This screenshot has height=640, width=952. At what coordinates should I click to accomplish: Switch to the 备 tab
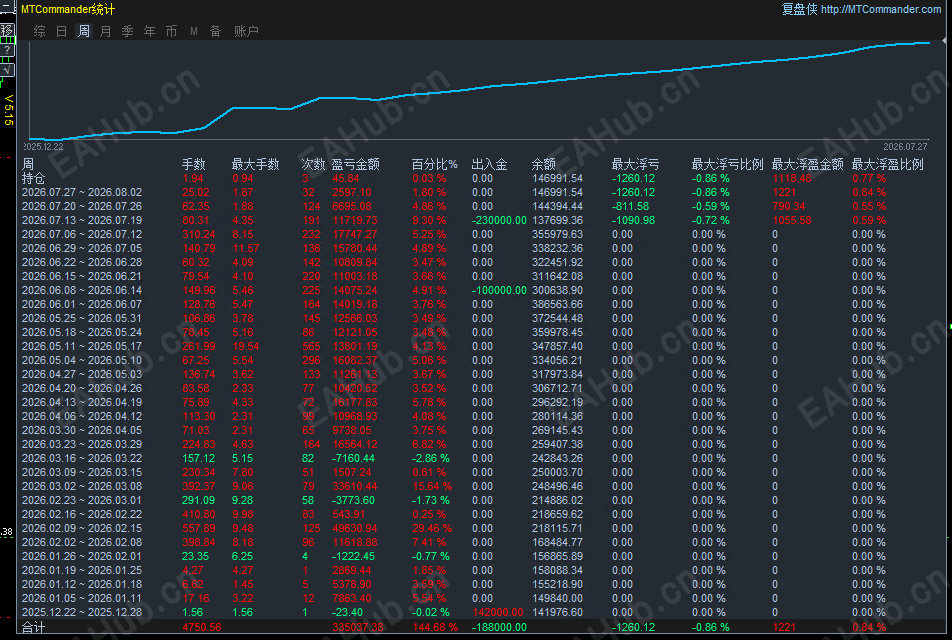(215, 31)
